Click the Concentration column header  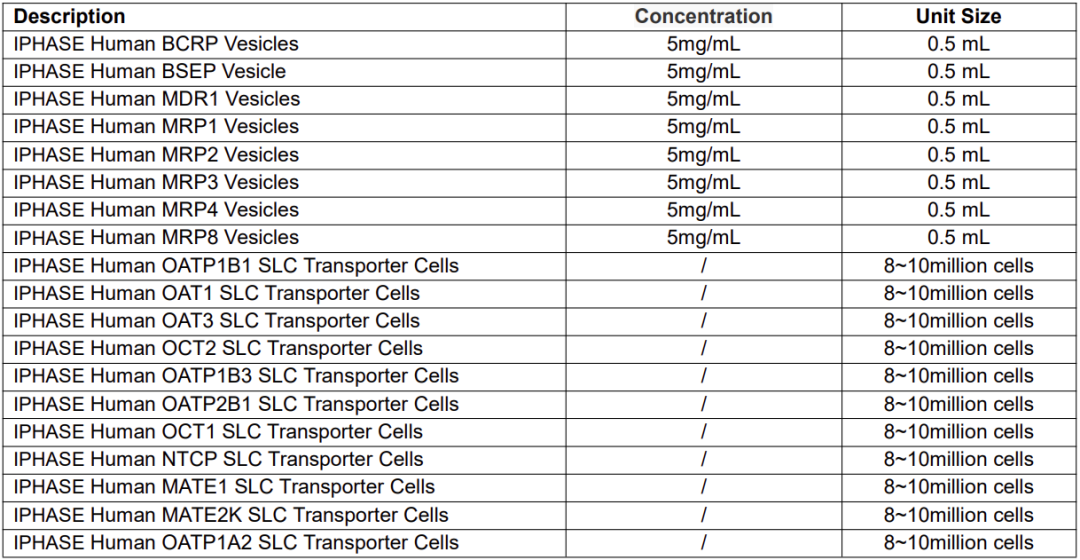703,17
